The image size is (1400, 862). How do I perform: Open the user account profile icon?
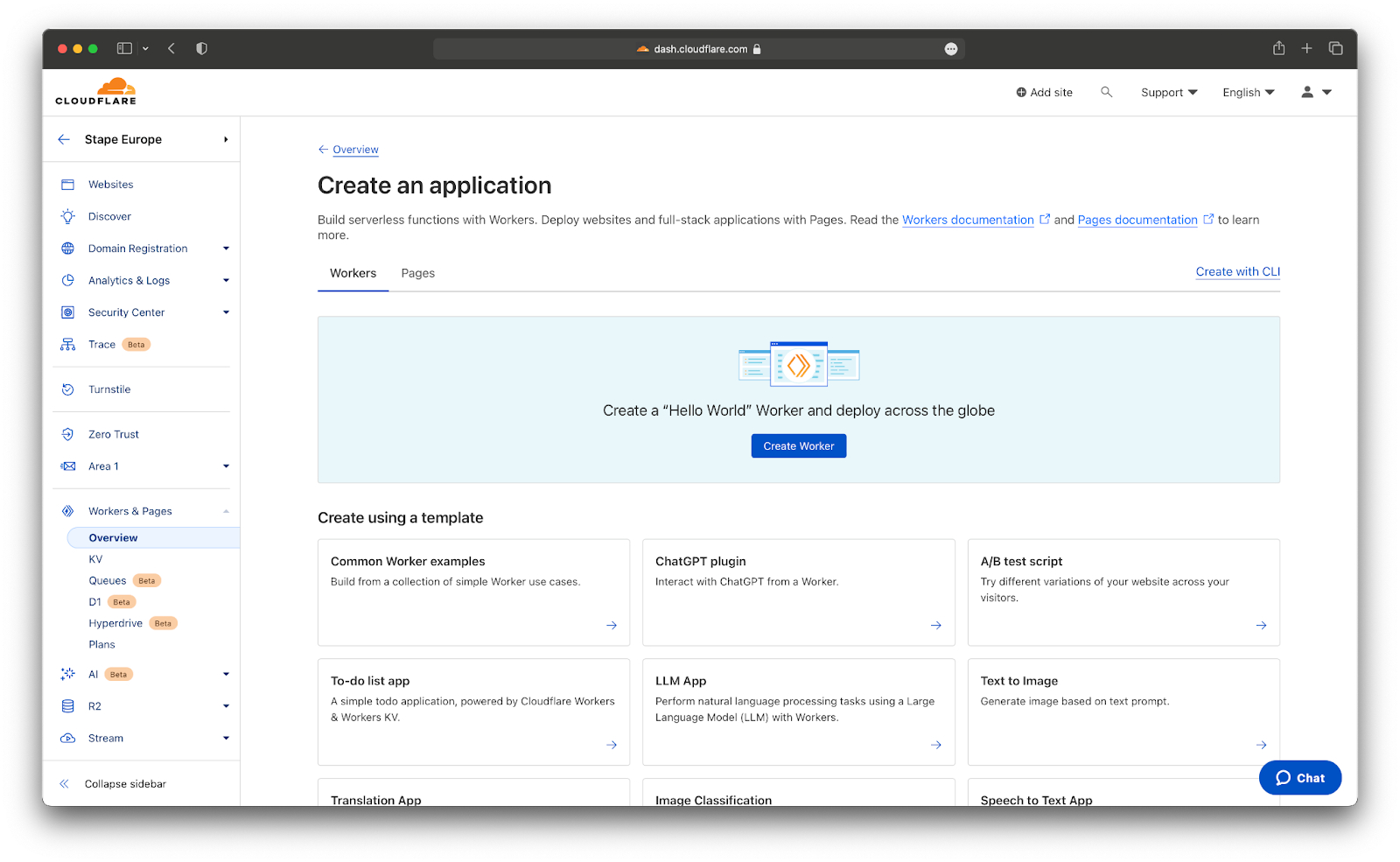point(1307,92)
